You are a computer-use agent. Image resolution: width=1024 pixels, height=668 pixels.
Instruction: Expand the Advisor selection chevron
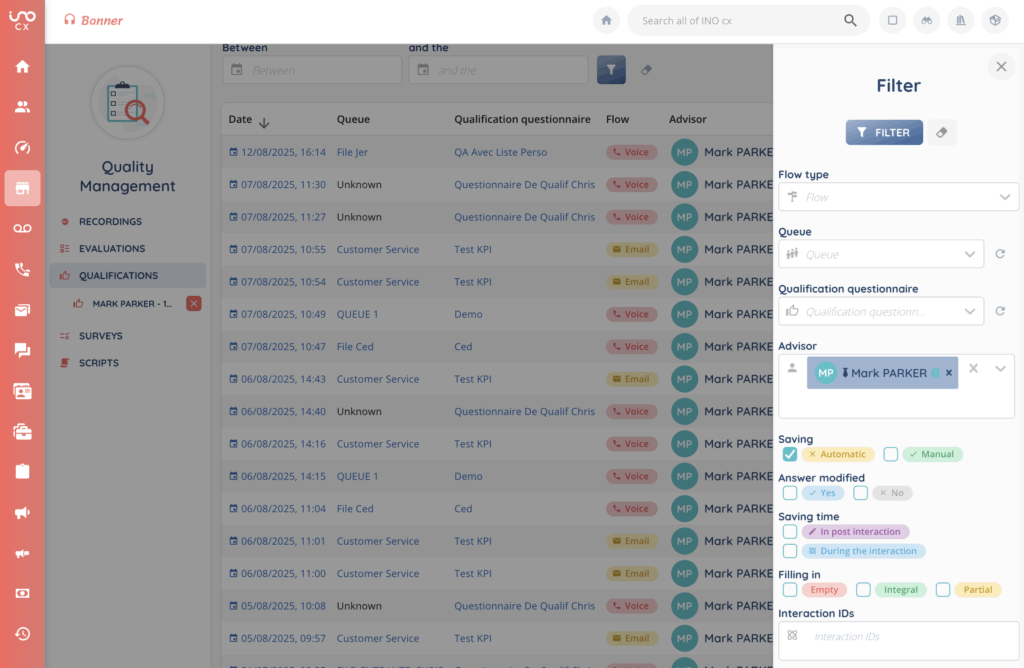(x=1000, y=369)
